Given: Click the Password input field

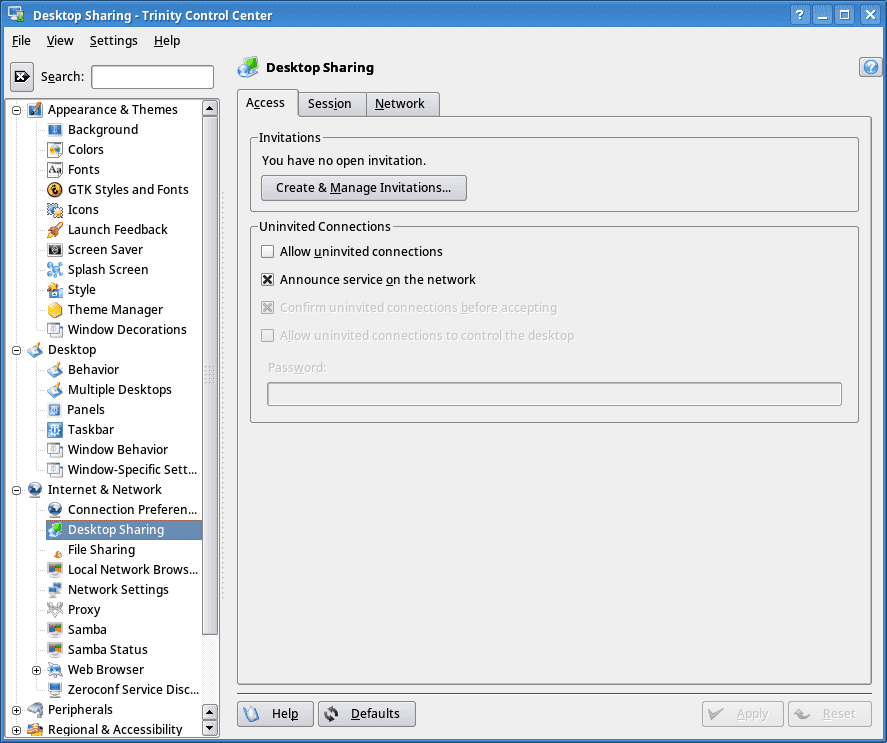Looking at the screenshot, I should click(554, 394).
